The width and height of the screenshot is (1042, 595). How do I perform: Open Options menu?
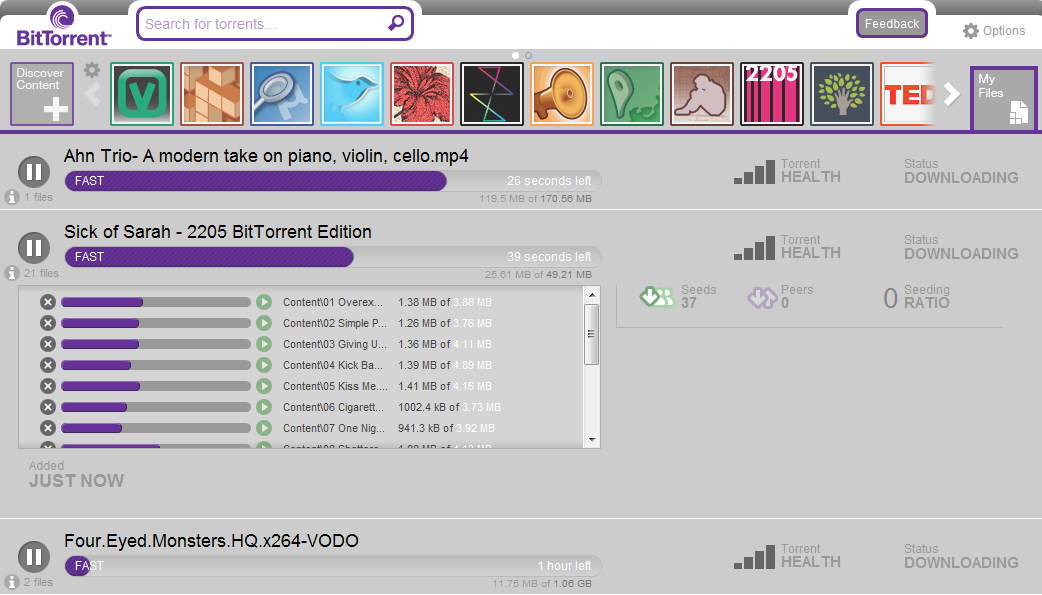994,31
